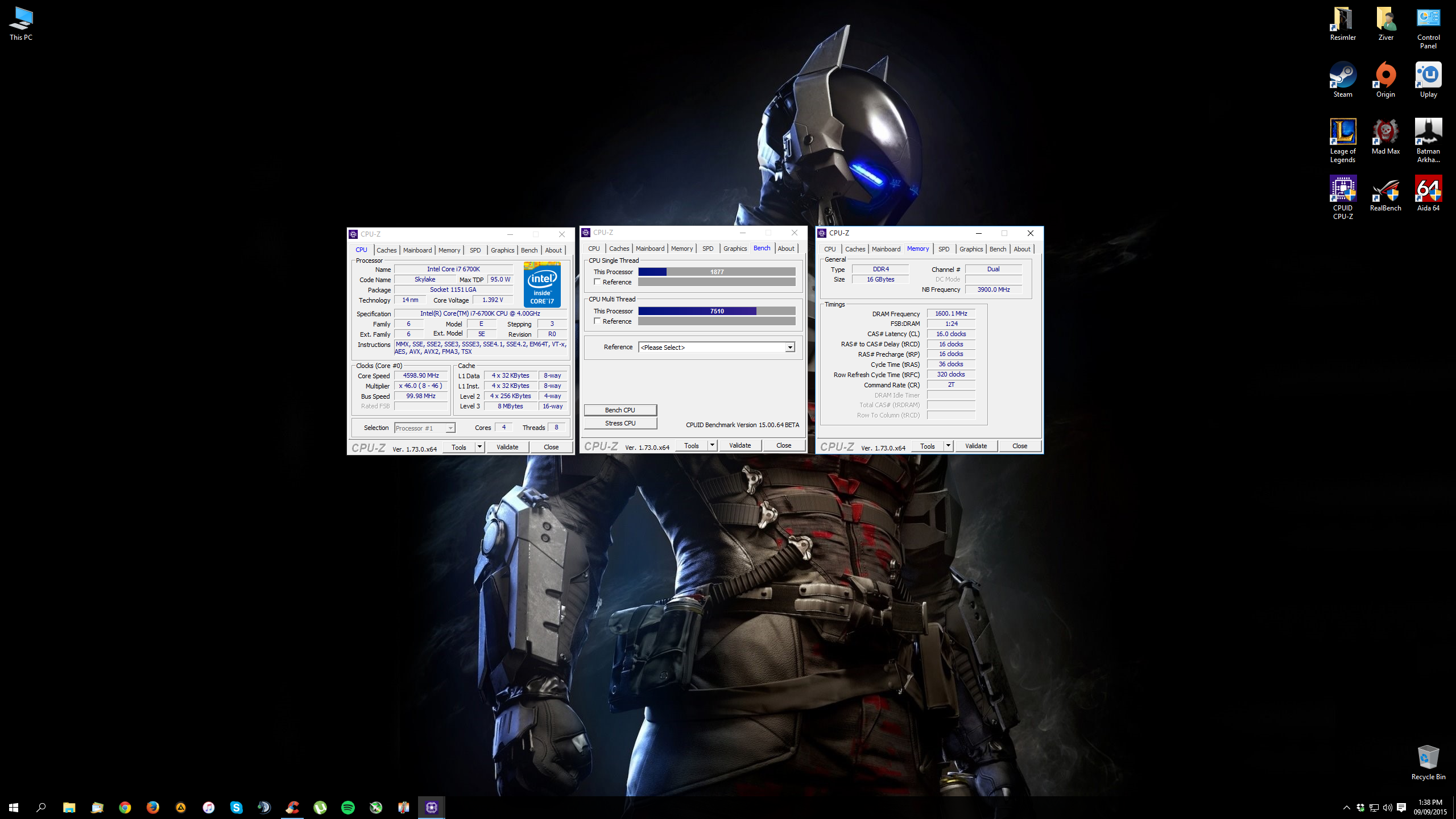Open the Processor #1 selection dropdown
Screen dimensions: 1456x819
point(425,428)
